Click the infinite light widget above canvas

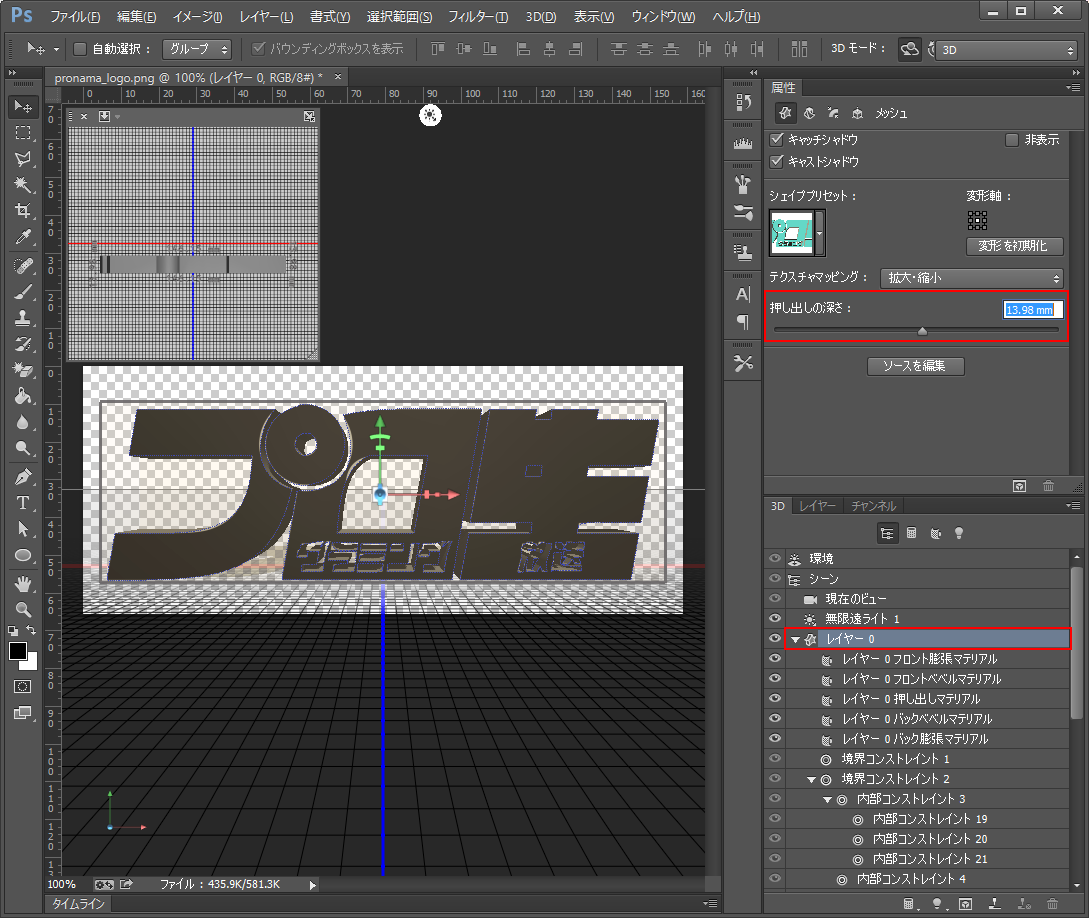point(430,116)
